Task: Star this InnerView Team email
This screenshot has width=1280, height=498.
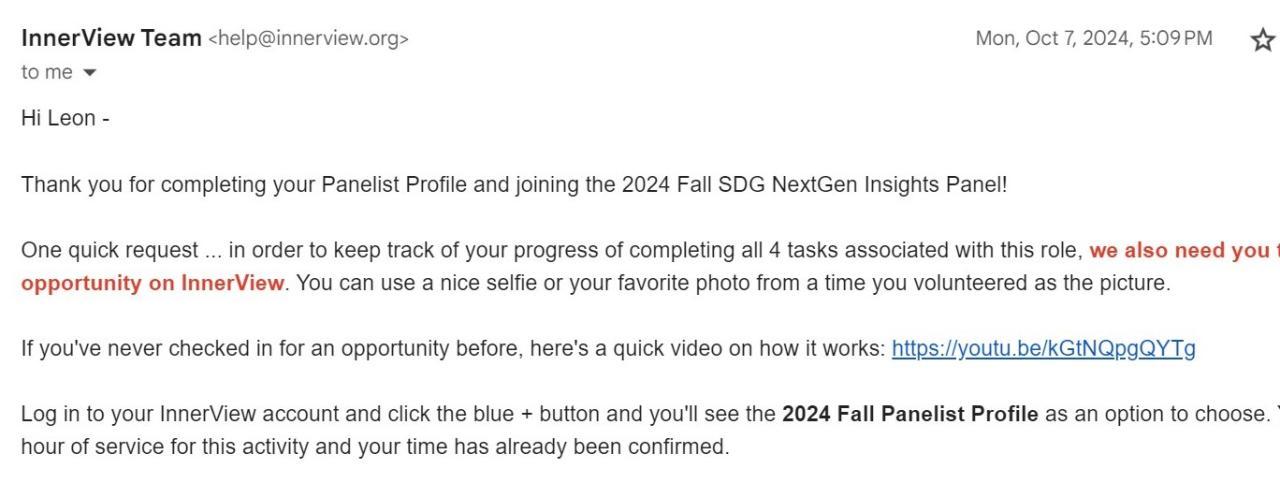Action: [1262, 40]
